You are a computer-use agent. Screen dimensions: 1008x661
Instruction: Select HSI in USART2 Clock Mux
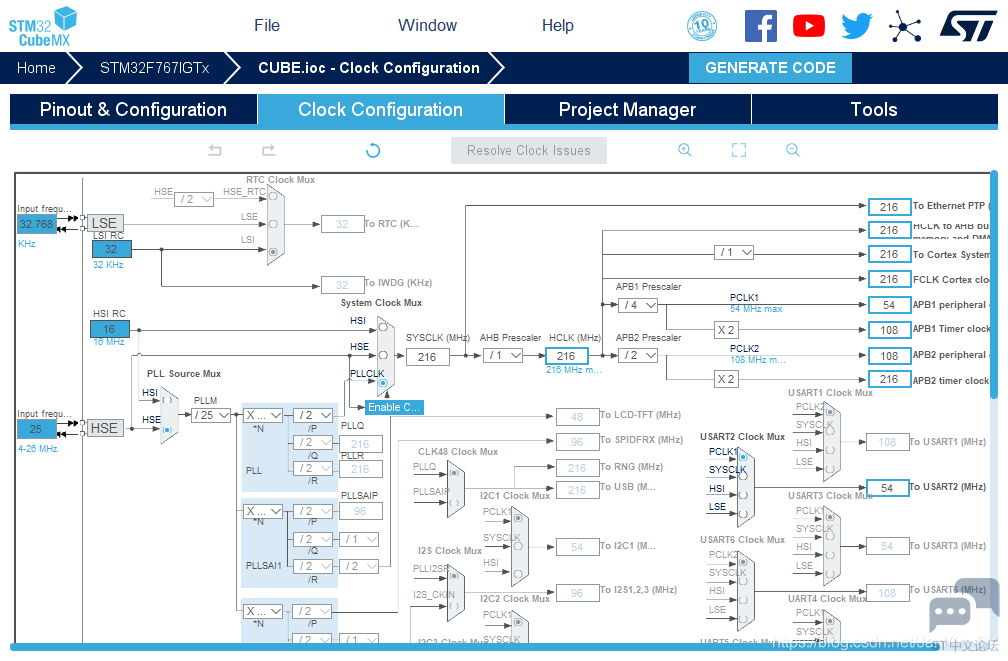pyautogui.click(x=743, y=495)
